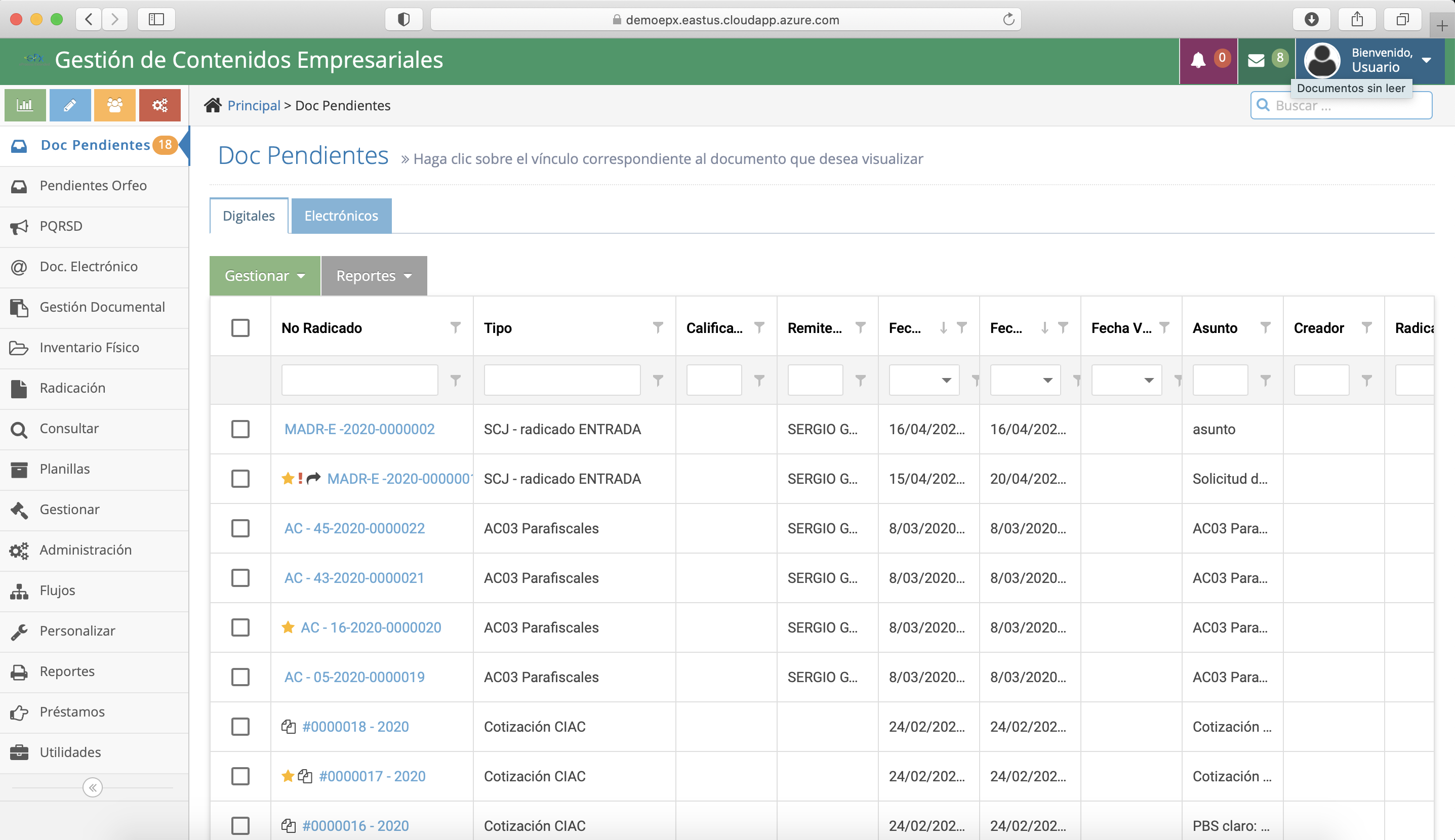Open document MADR-E -2020-0000002
The height and width of the screenshot is (840, 1455).
click(x=359, y=429)
